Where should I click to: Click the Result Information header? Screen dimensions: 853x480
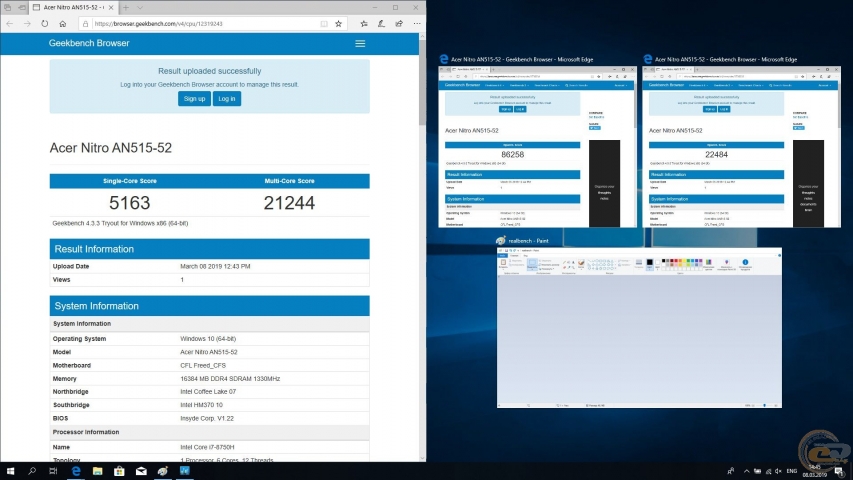pyautogui.click(x=209, y=249)
